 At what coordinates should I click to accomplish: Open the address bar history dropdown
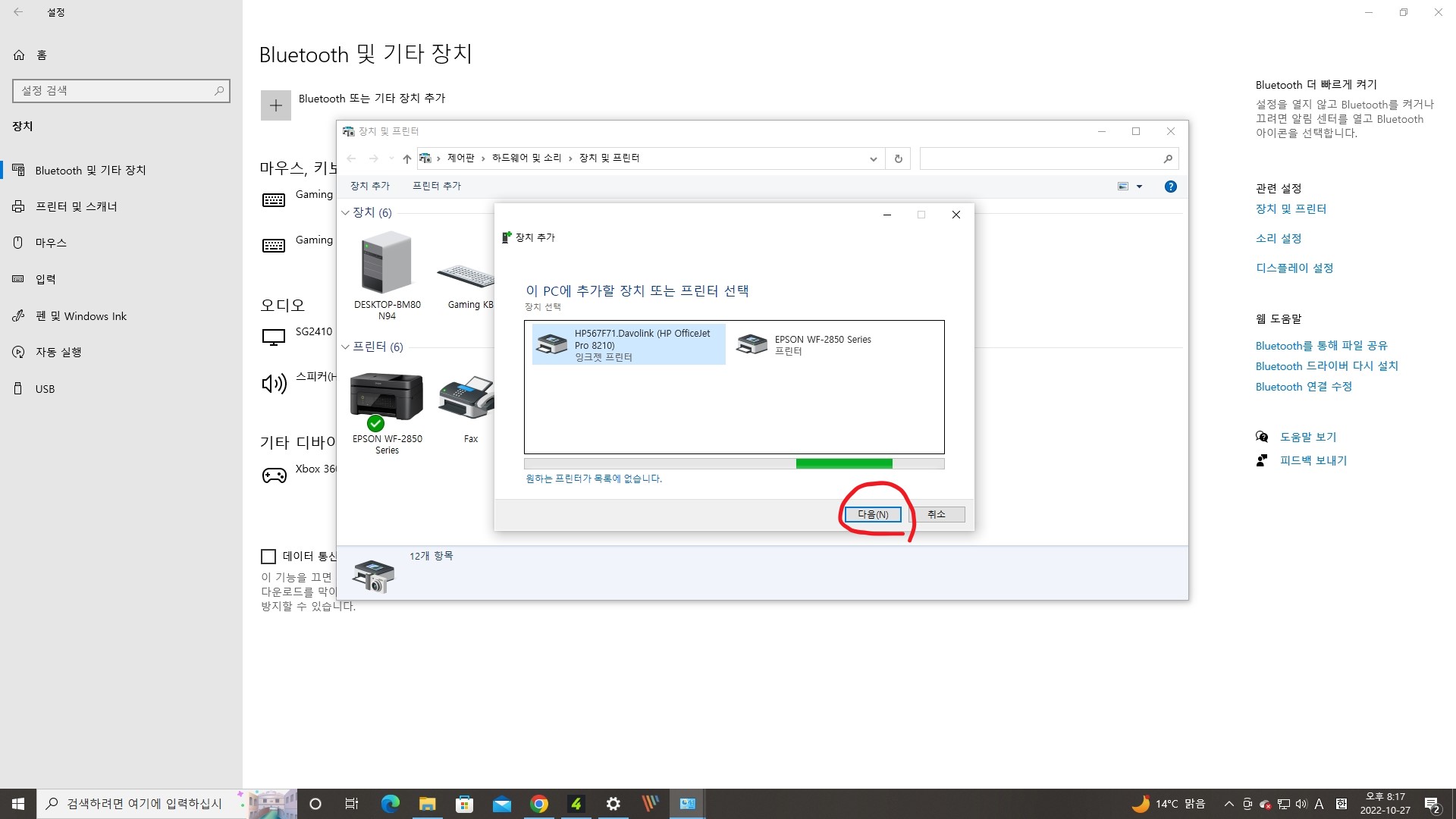point(873,158)
